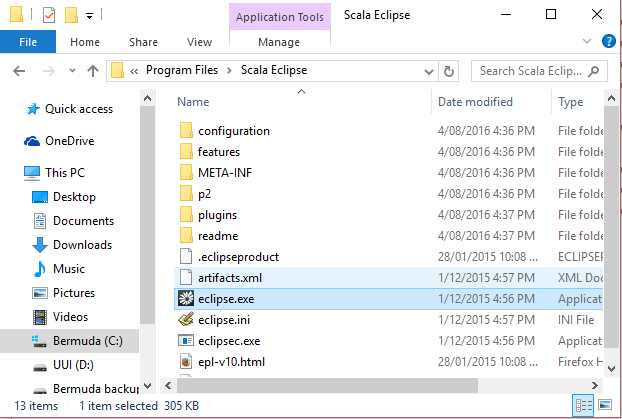622x419 pixels.
Task: Open the Customize Quick Access Toolbar dropdown
Action: click(90, 16)
